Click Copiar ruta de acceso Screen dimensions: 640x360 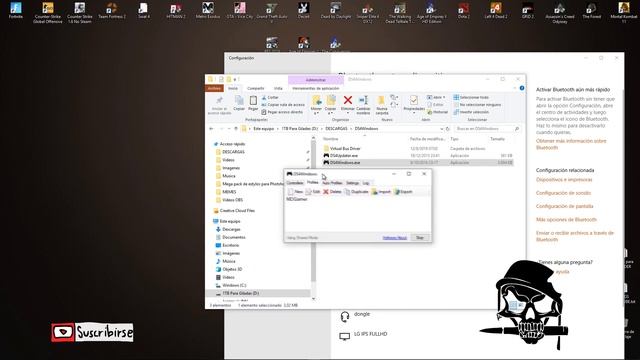point(283,105)
